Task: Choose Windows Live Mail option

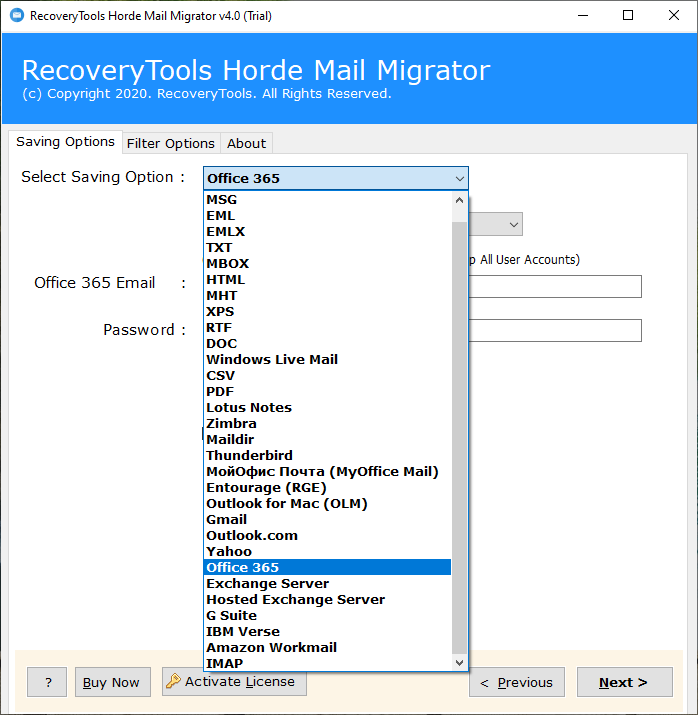Action: click(327, 359)
